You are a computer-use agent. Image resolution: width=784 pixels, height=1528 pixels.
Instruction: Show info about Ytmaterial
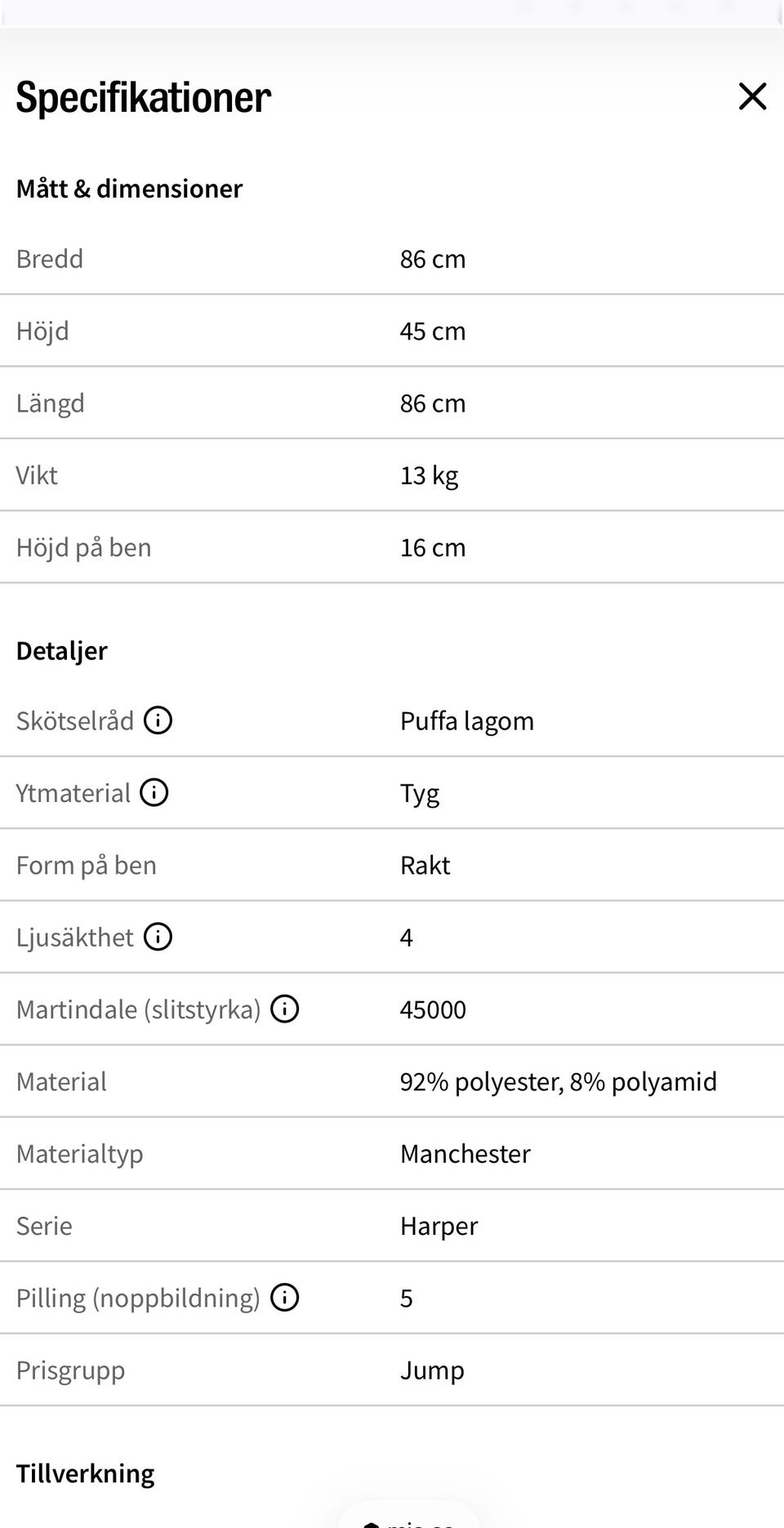(154, 792)
